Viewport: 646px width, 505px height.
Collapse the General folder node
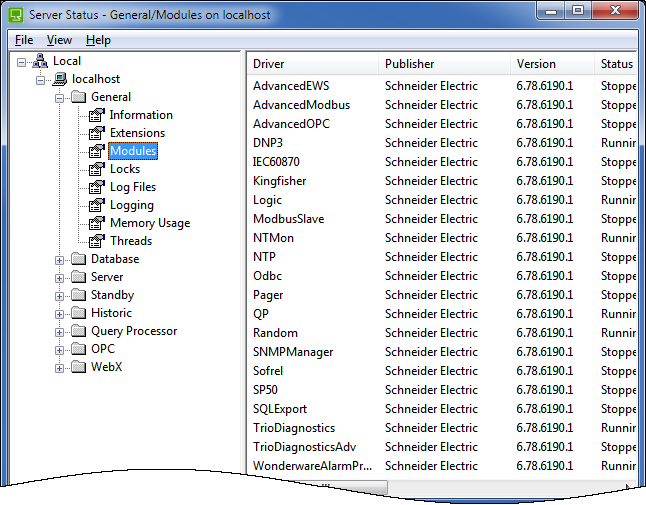coord(60,98)
